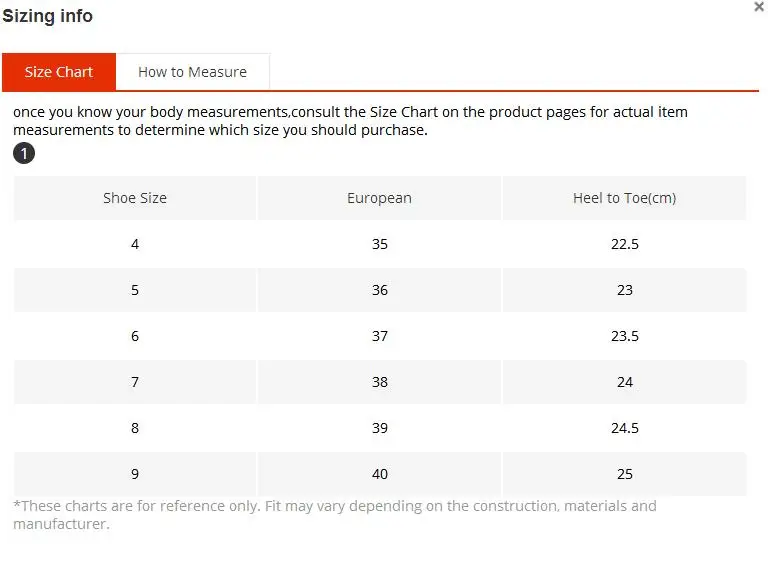
Task: Click the Shoe Size column header
Action: pyautogui.click(x=135, y=198)
